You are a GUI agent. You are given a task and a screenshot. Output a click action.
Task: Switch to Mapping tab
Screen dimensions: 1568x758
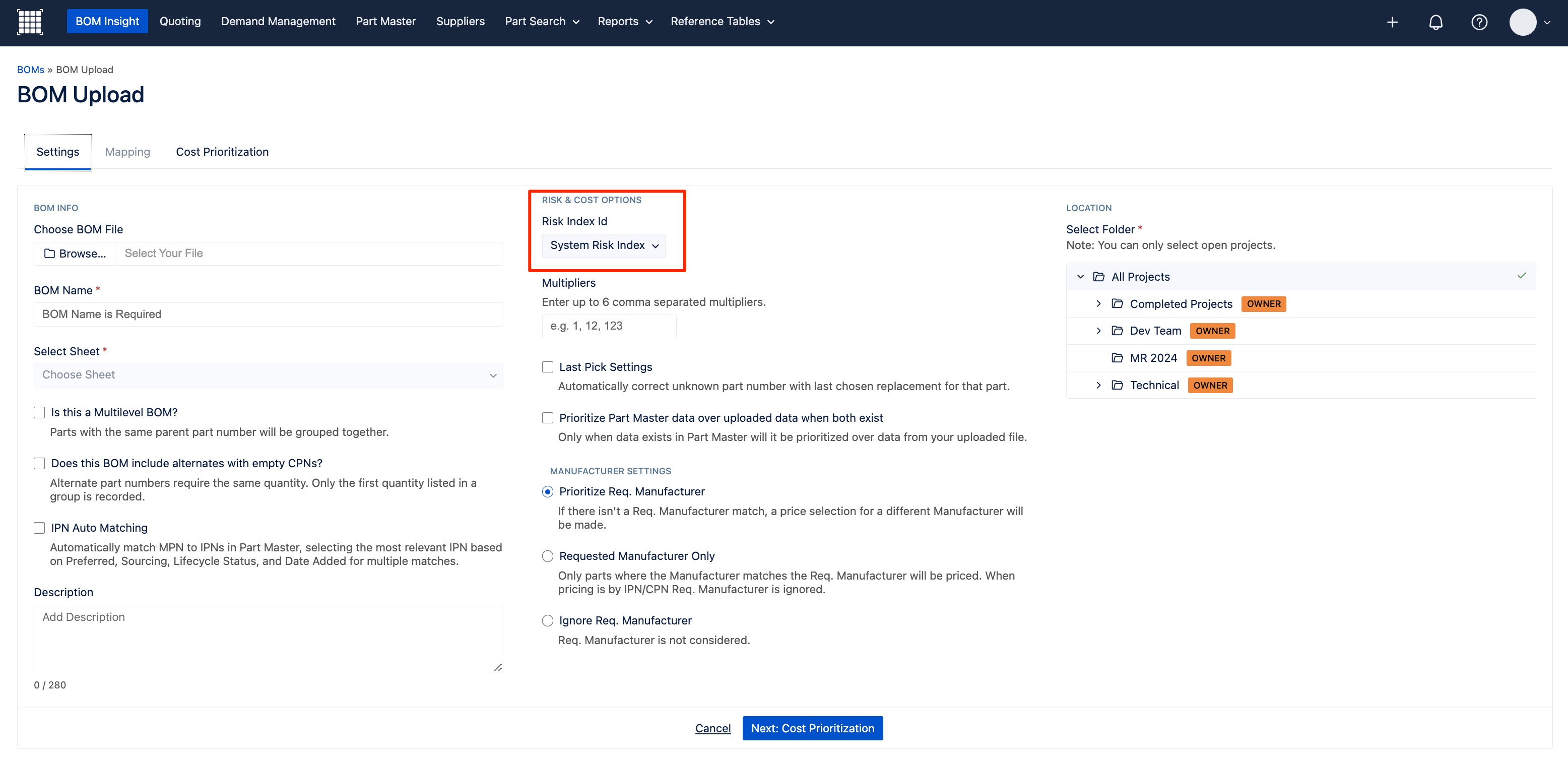(127, 152)
